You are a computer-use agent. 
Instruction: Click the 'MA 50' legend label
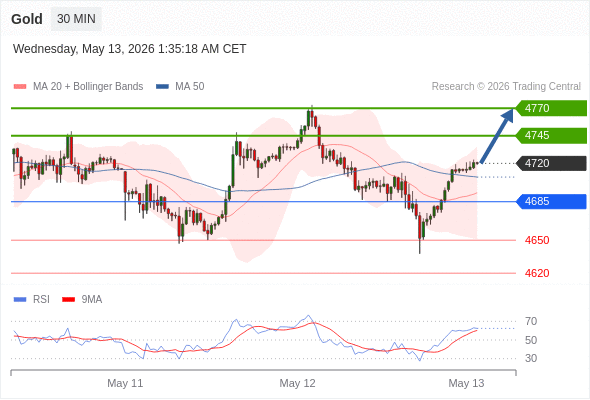click(190, 87)
